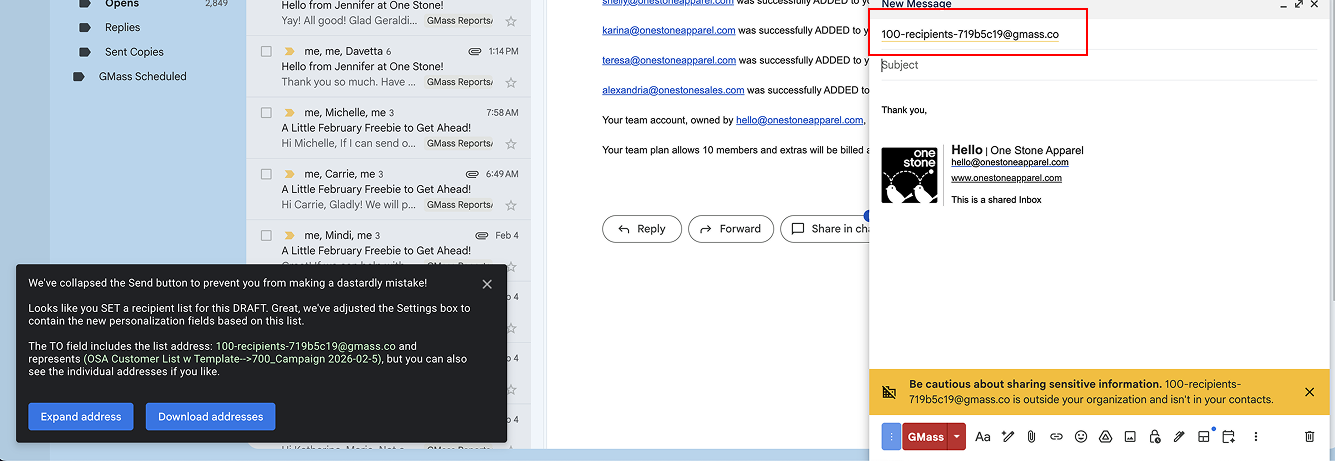Viewport: 1335px width, 461px height.
Task: Click the Subject field in New Message
Action: (x=1098, y=65)
